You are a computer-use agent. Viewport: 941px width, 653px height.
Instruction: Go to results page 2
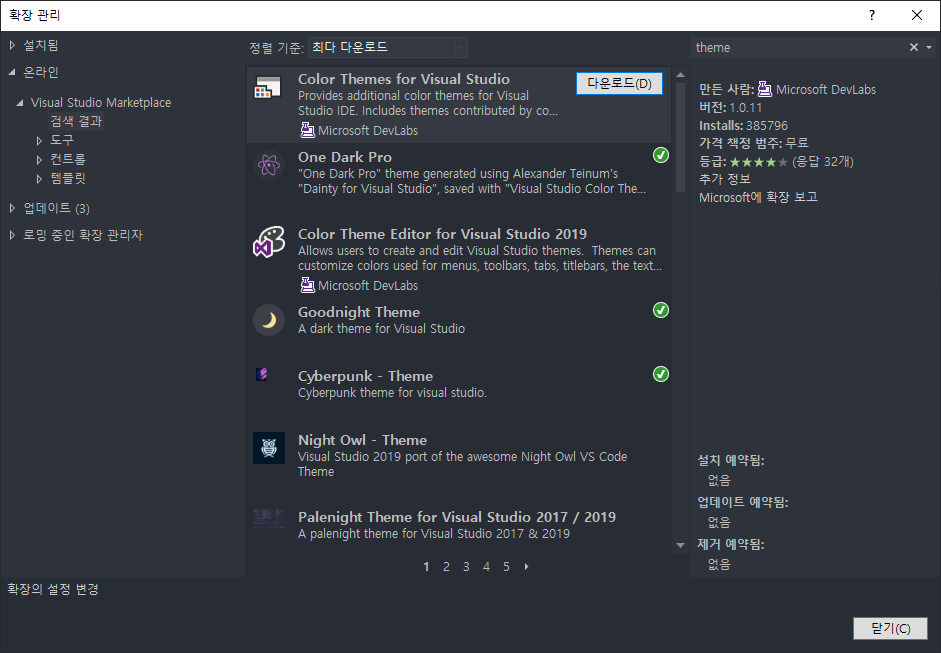tap(446, 567)
